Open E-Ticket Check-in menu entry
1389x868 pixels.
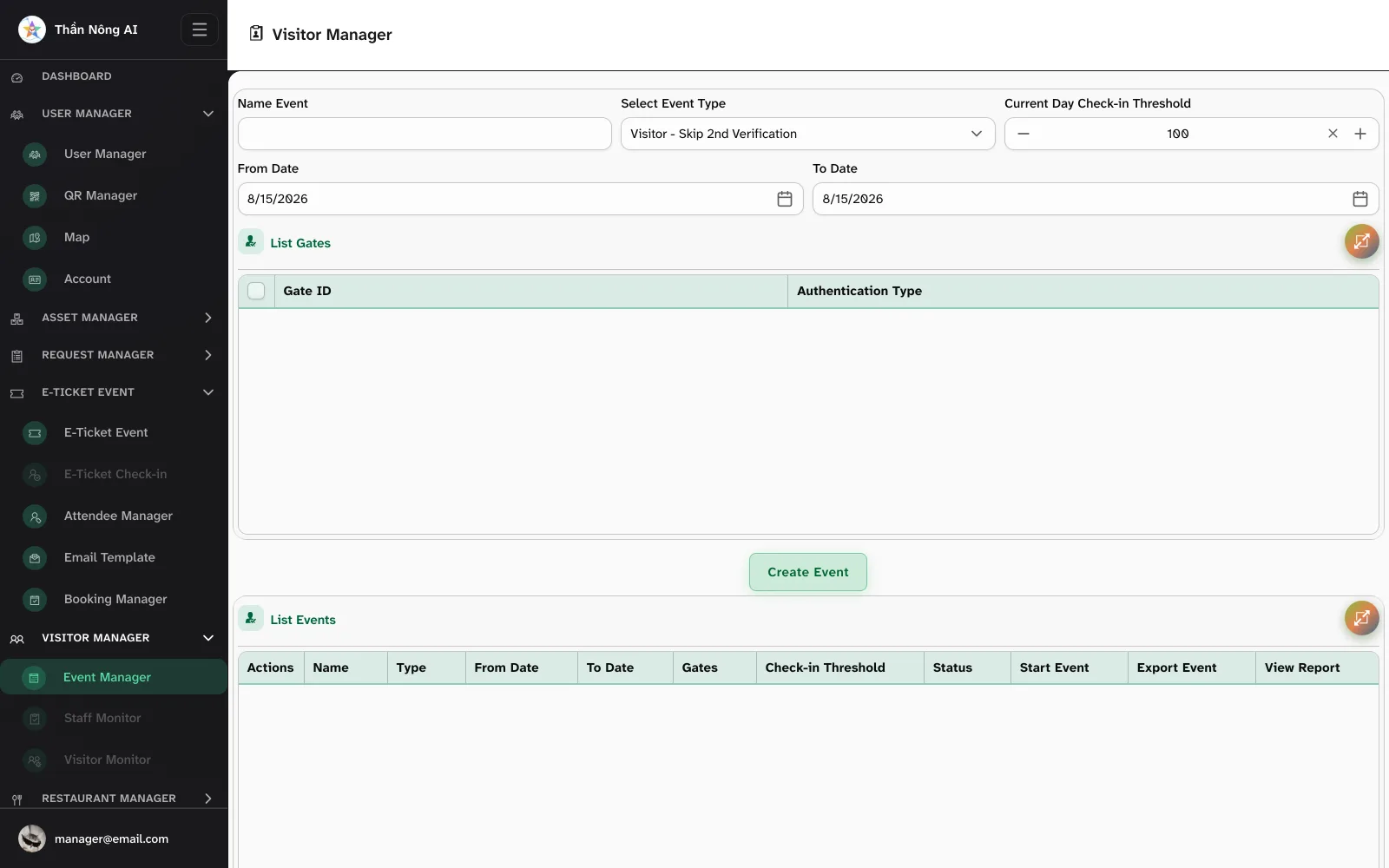114,474
